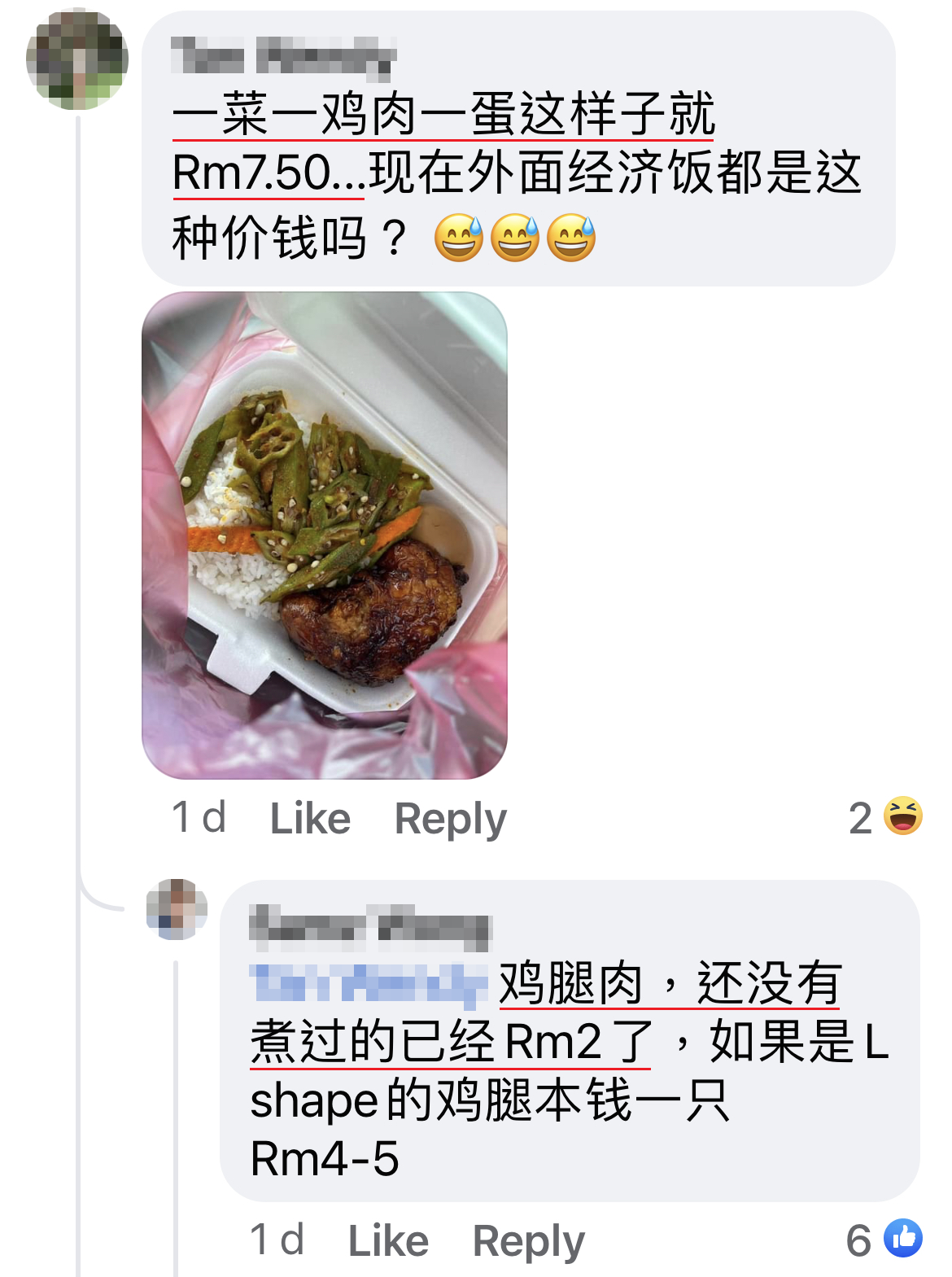Viewport: 952px width, 1277px height.
Task: Open the reply author's small profile avatar
Action: point(177,909)
